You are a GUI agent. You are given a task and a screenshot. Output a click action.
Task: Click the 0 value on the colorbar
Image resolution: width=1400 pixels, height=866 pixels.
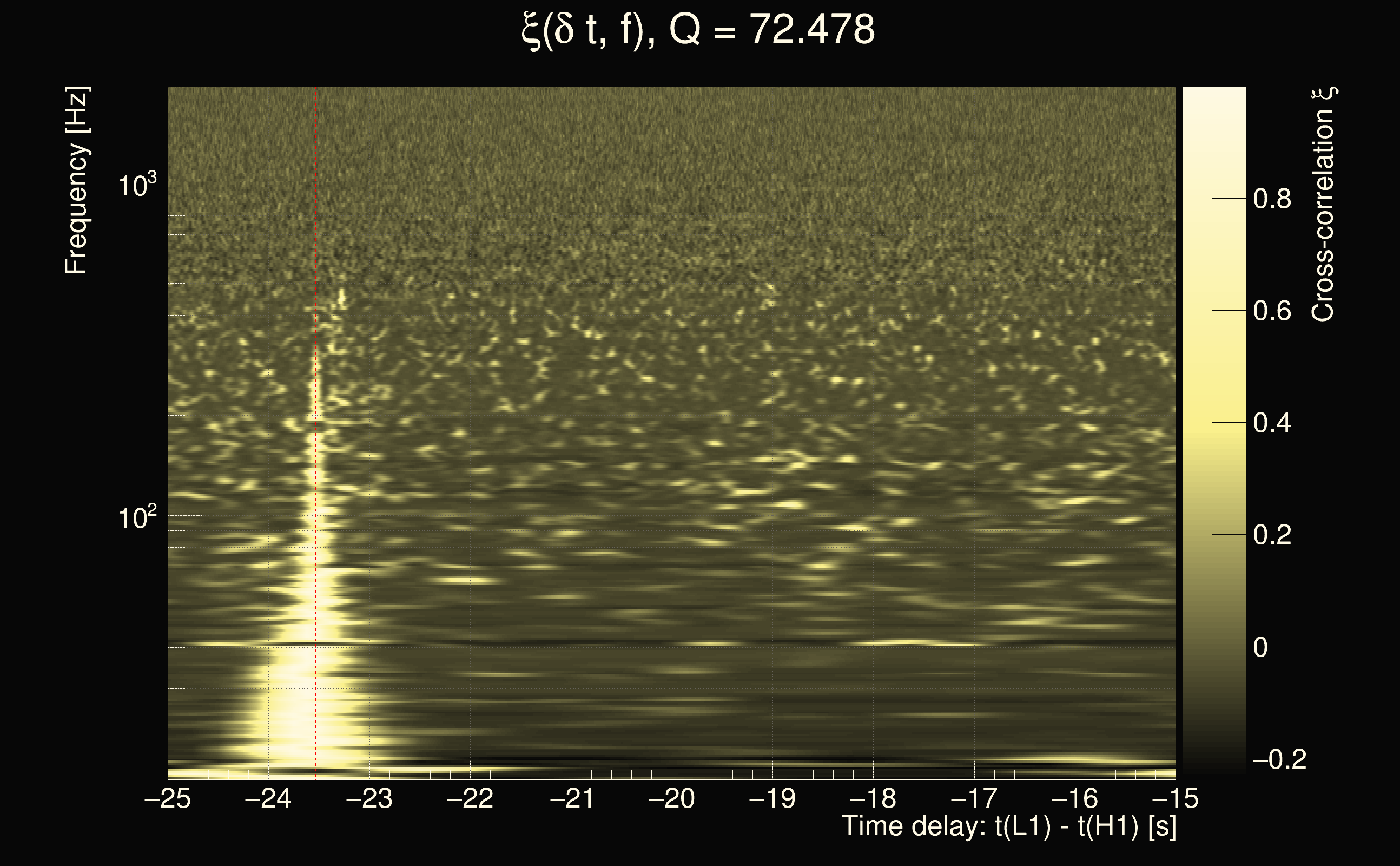[1261, 647]
